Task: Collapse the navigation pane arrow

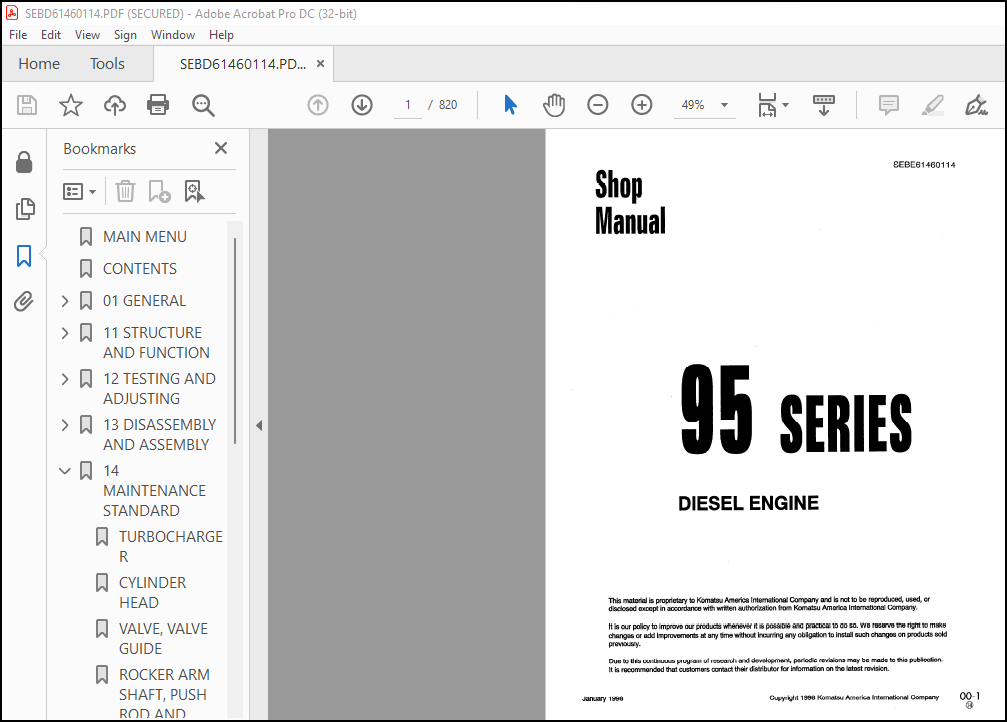Action: point(259,425)
